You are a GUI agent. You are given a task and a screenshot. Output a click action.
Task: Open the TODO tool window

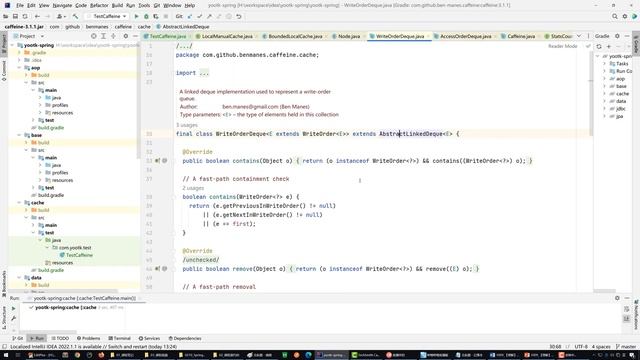coord(60,338)
